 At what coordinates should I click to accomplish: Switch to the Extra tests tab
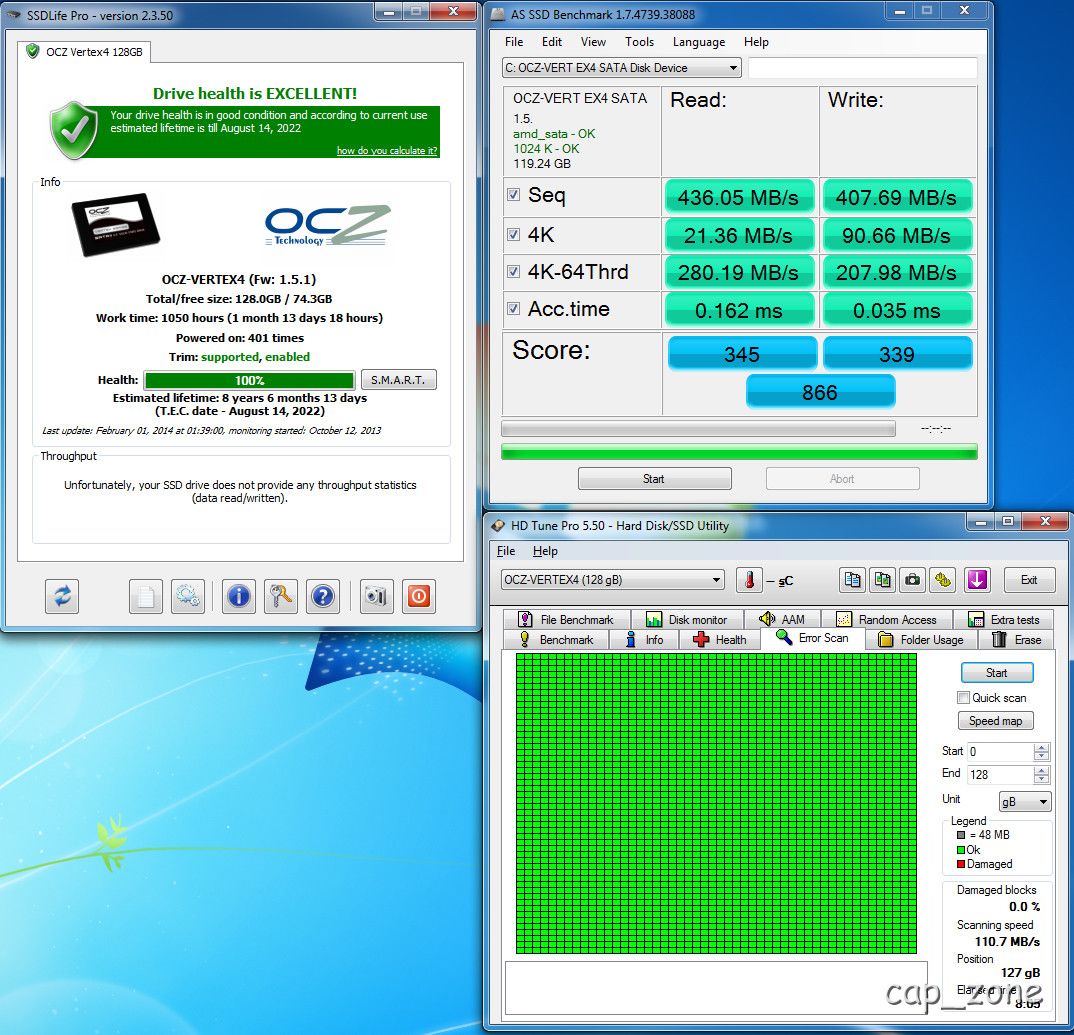pyautogui.click(x=1003, y=619)
